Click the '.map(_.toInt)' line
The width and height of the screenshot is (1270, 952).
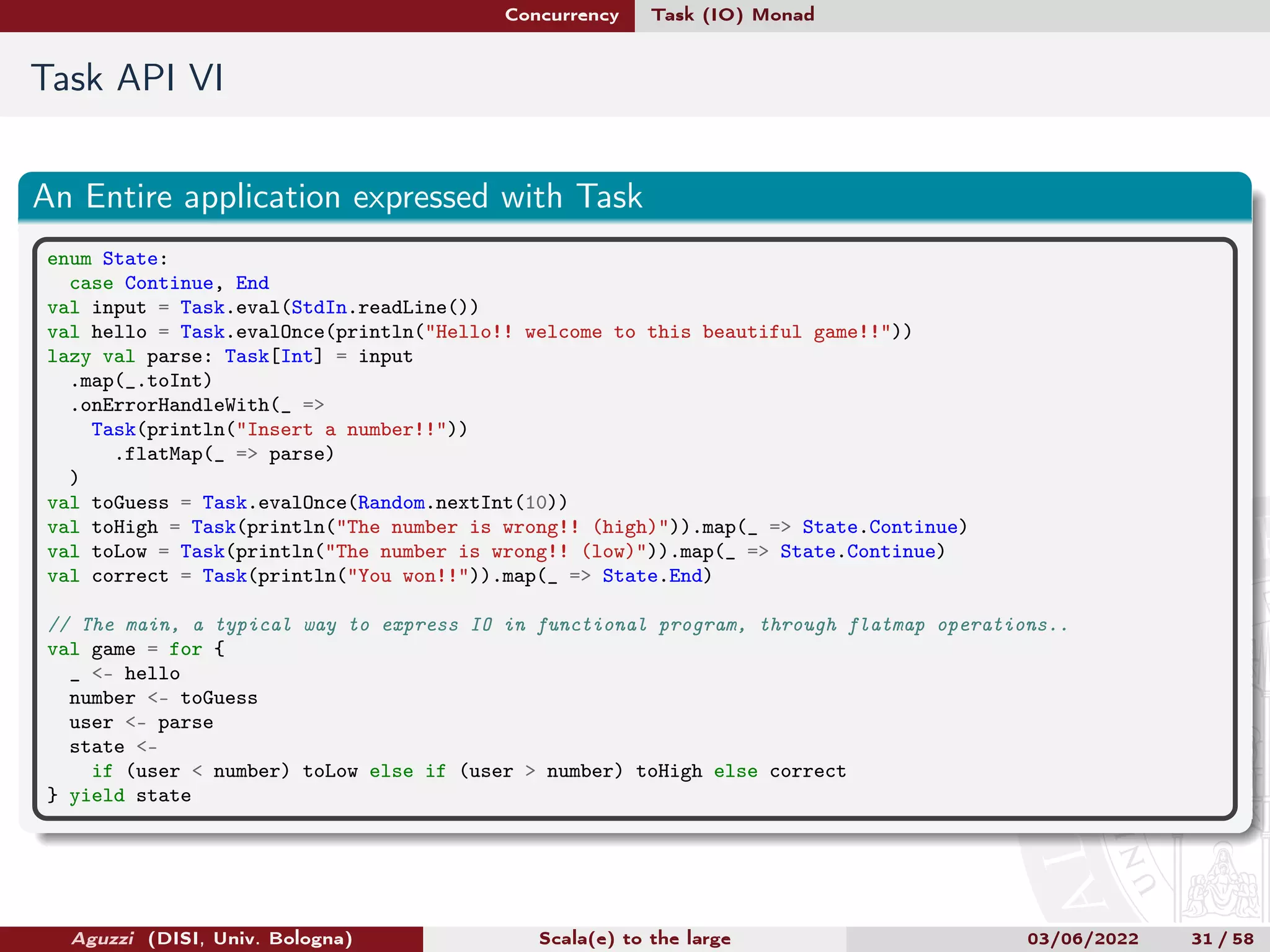pyautogui.click(x=141, y=381)
